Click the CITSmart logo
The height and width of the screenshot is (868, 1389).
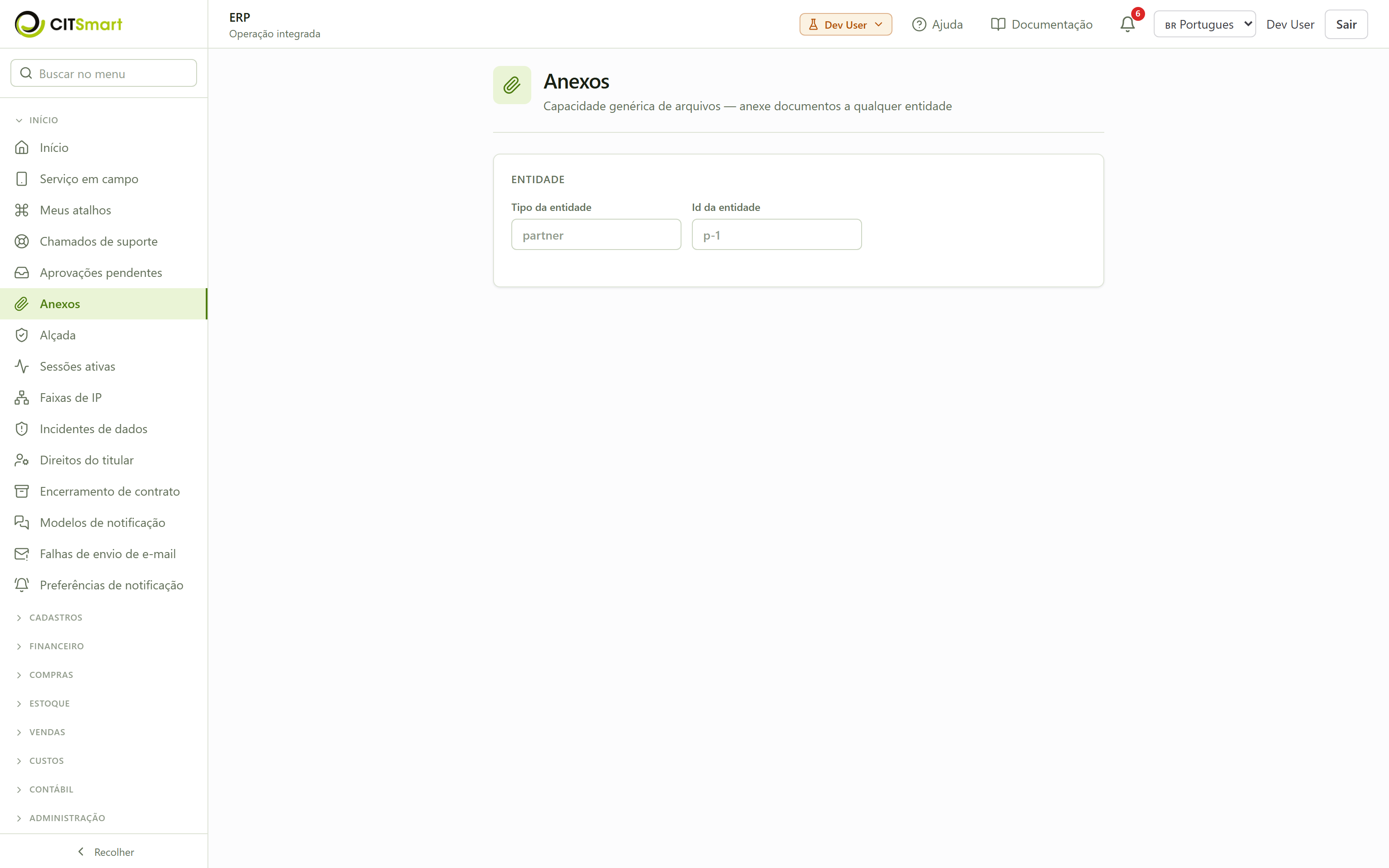coord(68,24)
